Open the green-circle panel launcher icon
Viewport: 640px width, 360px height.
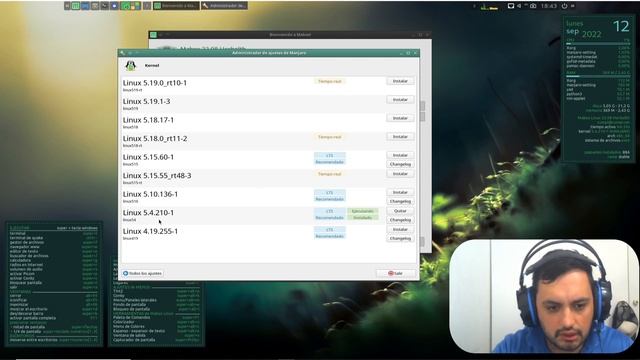pos(126,6)
